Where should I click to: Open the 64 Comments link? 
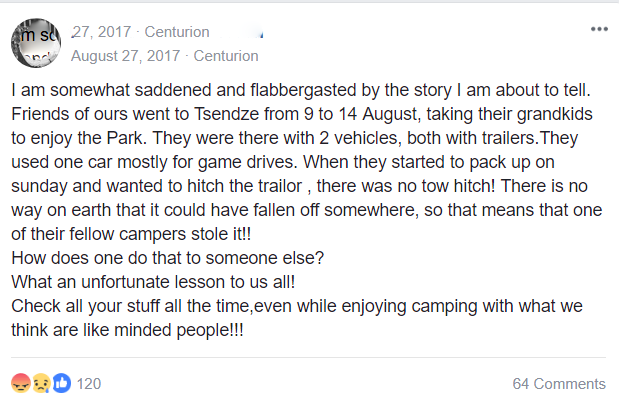click(x=558, y=383)
